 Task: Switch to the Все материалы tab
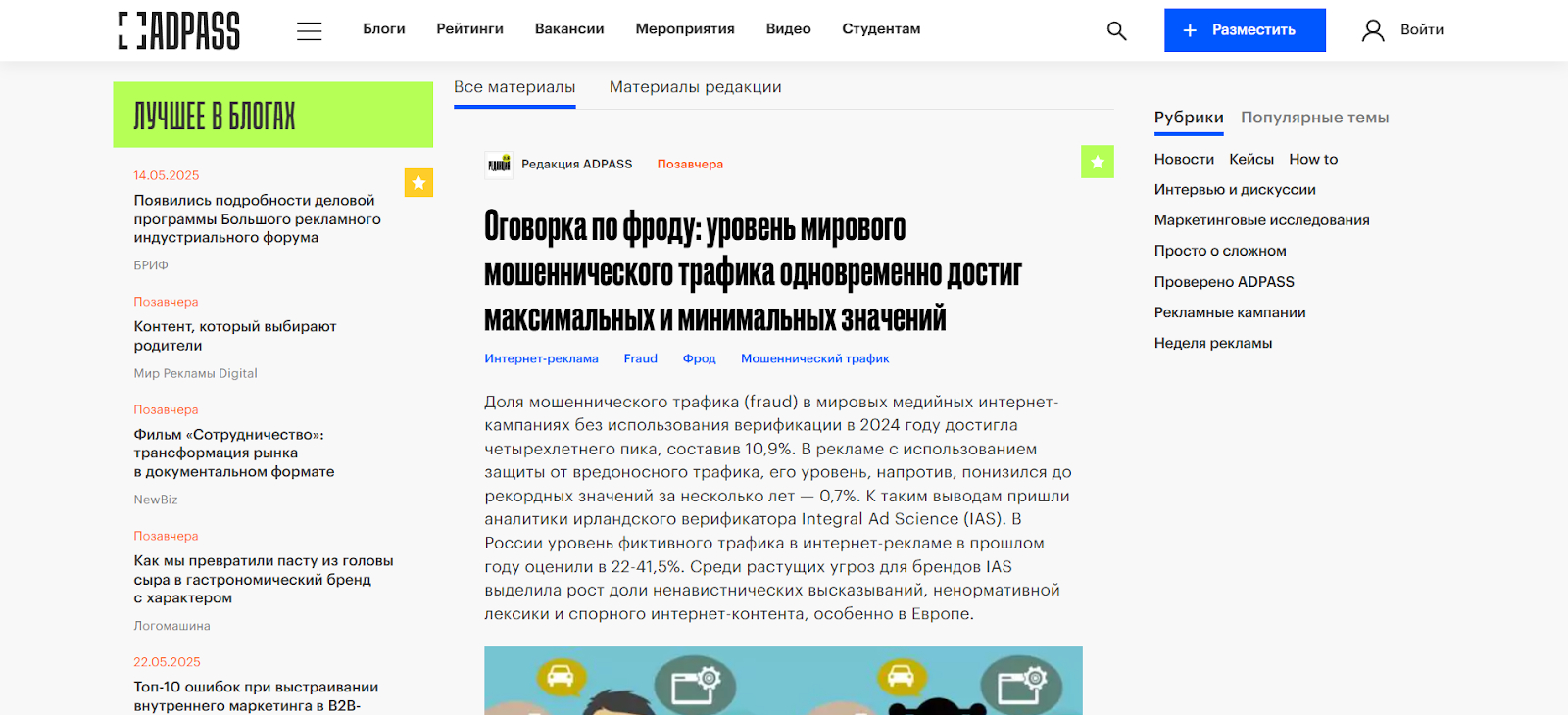(514, 87)
